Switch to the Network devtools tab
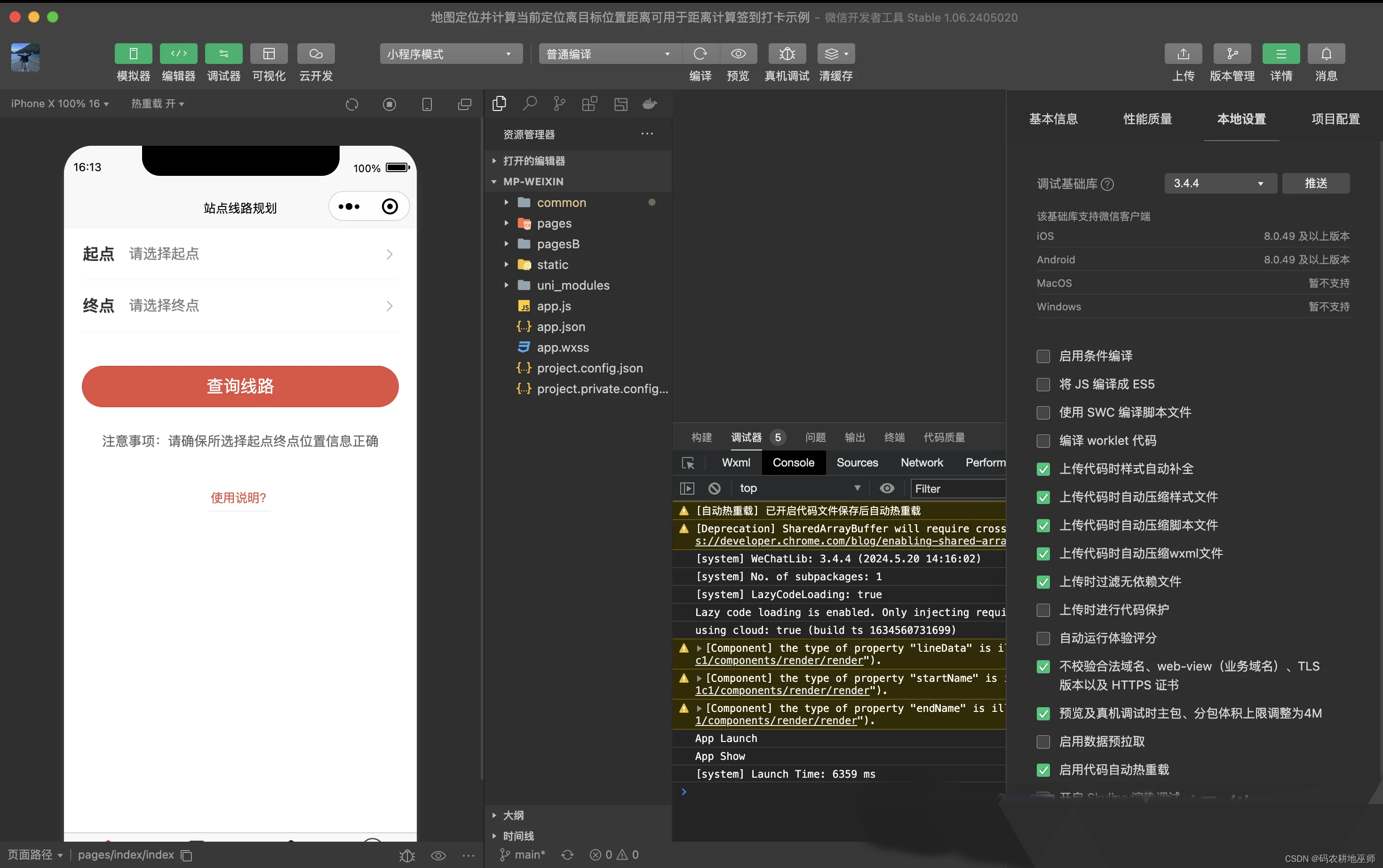This screenshot has height=868, width=1383. [x=921, y=463]
